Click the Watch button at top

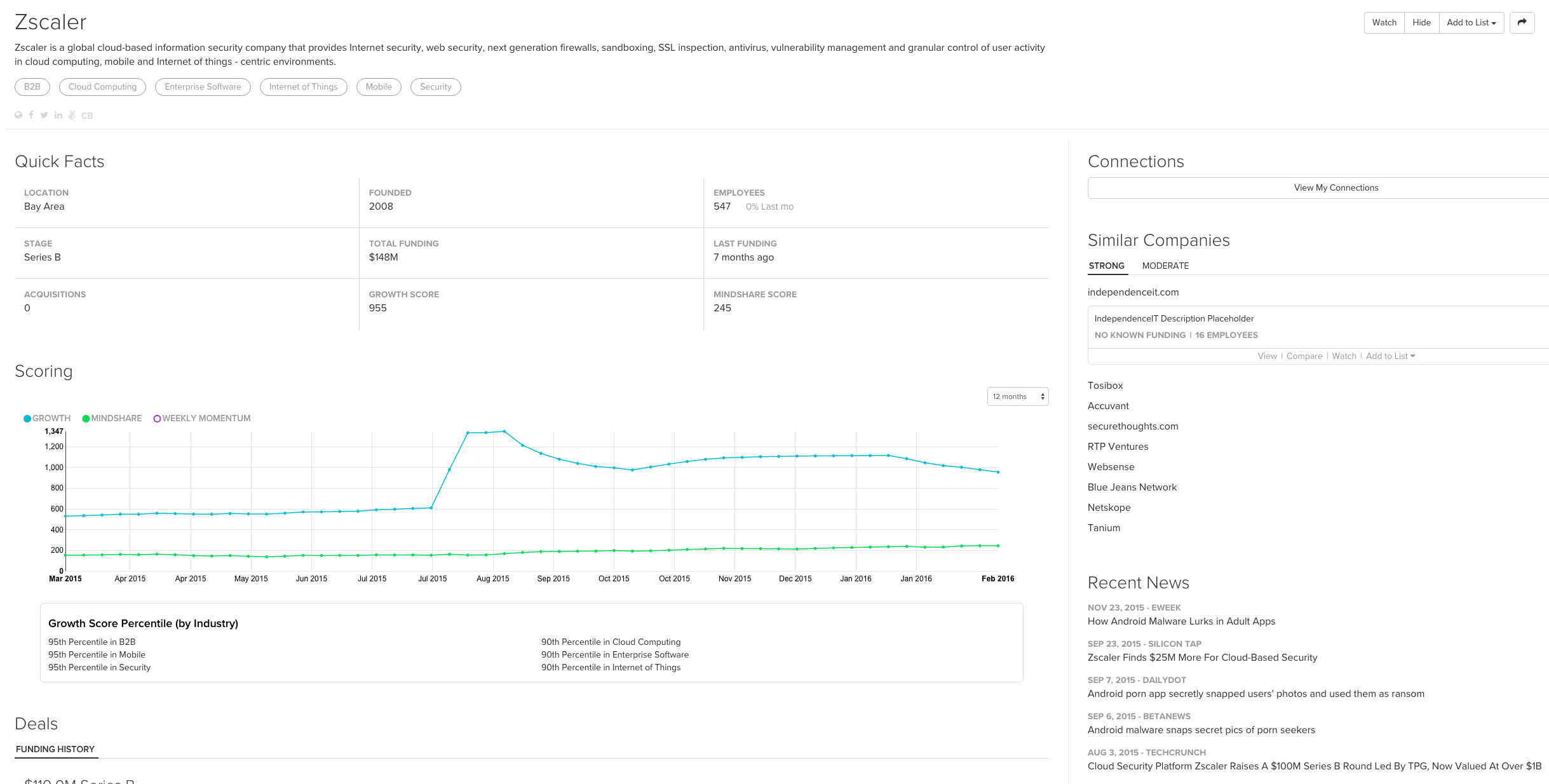[1384, 22]
